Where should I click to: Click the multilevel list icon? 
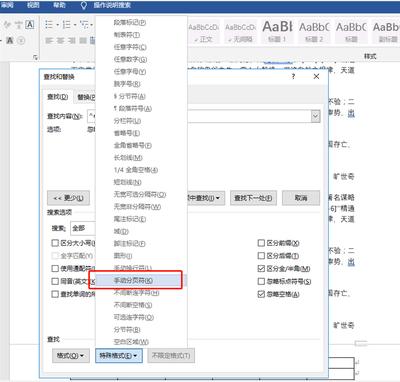[84, 25]
